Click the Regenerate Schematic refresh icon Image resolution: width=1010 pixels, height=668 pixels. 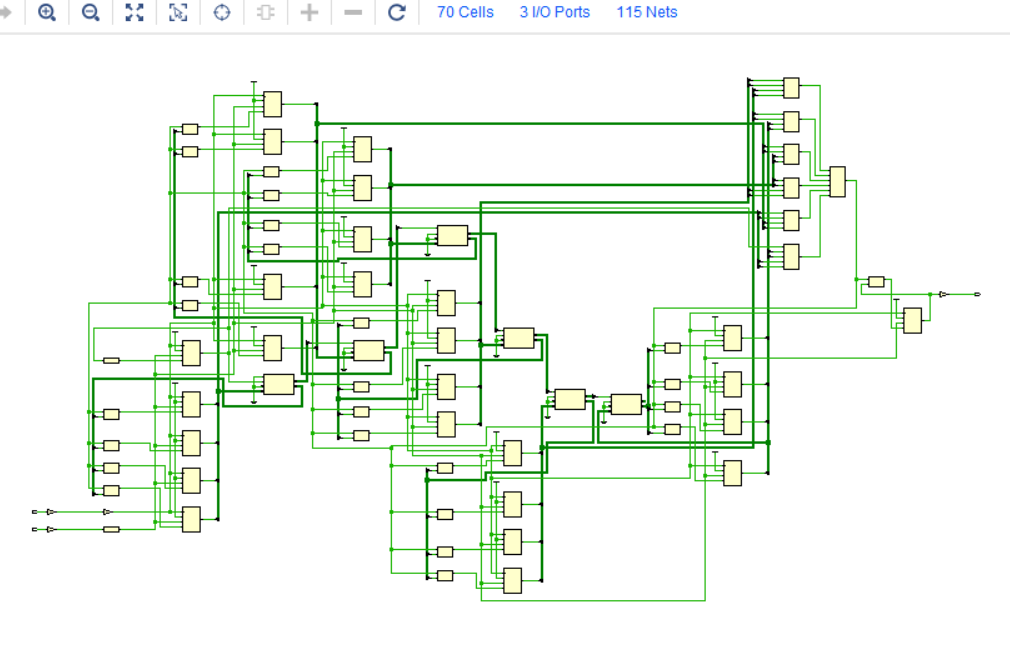coord(396,13)
